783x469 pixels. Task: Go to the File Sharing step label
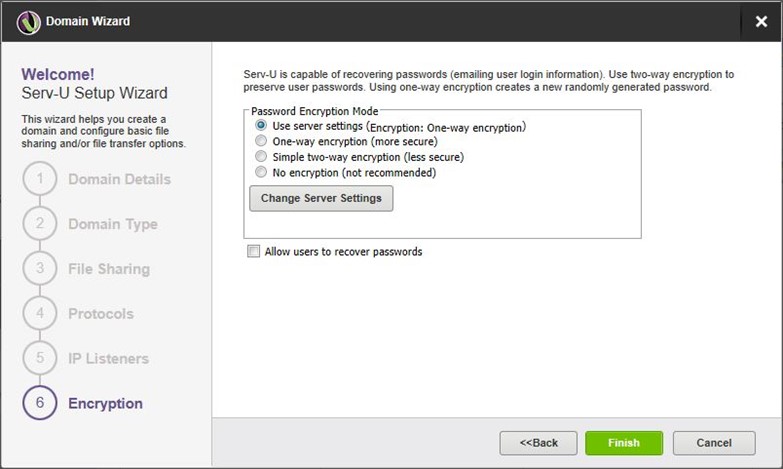tap(109, 269)
